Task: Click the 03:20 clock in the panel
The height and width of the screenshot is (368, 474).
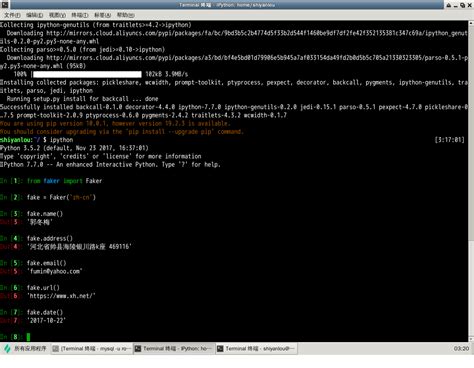Action: point(461,349)
